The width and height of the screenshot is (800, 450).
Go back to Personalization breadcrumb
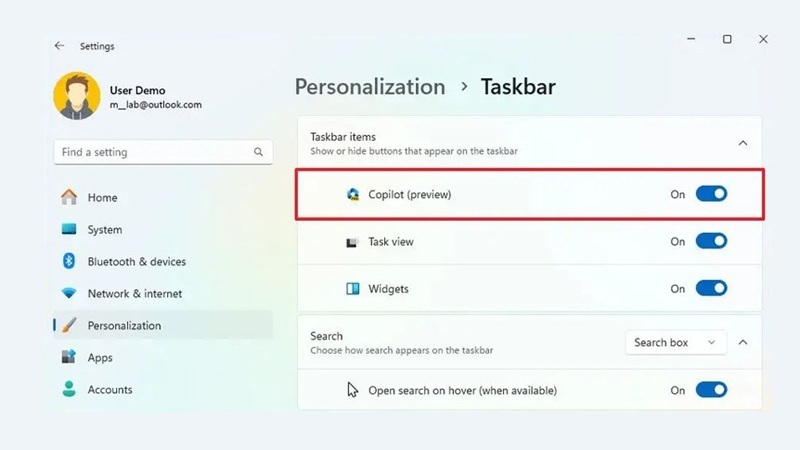coord(370,87)
